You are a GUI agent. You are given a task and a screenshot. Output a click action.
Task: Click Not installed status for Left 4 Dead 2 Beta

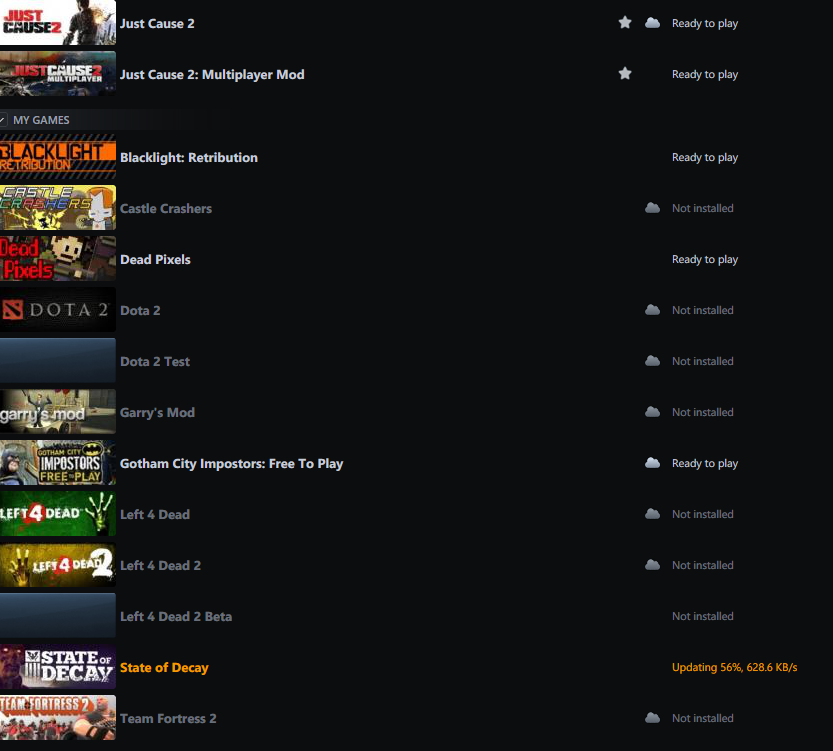703,616
